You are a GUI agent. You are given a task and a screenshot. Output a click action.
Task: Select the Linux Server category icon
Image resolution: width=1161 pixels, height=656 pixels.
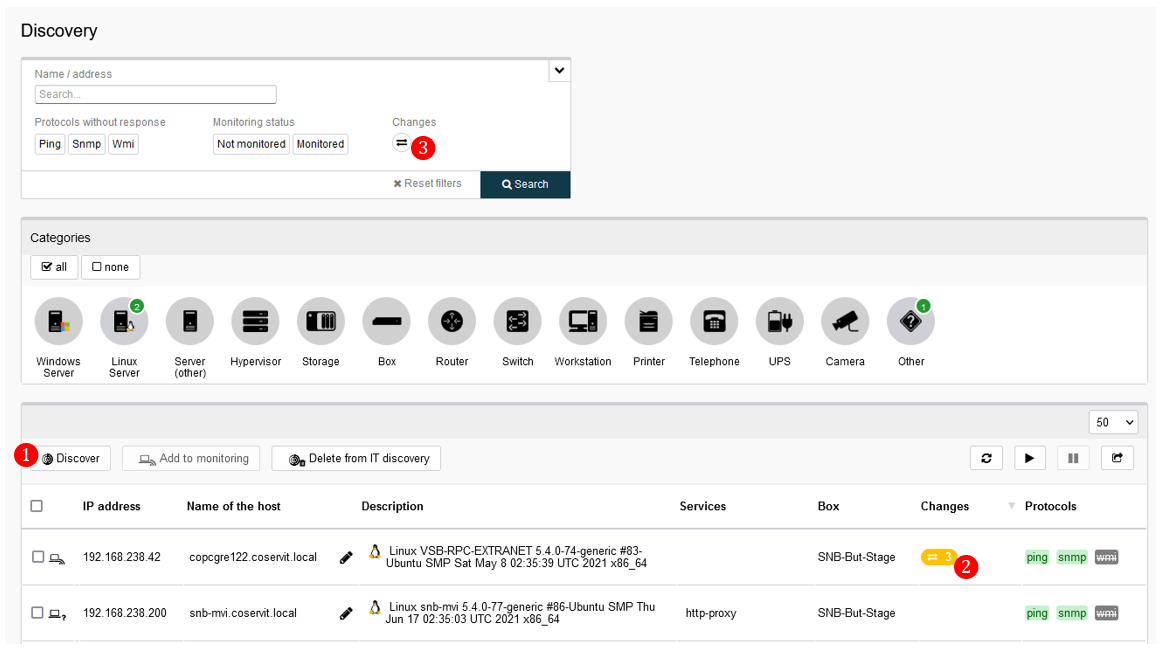124,321
